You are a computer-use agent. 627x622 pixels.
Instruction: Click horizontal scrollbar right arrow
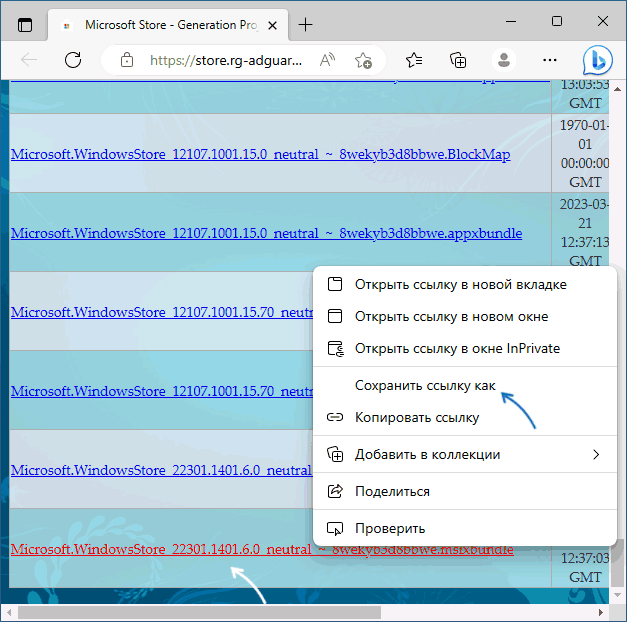coord(600,612)
